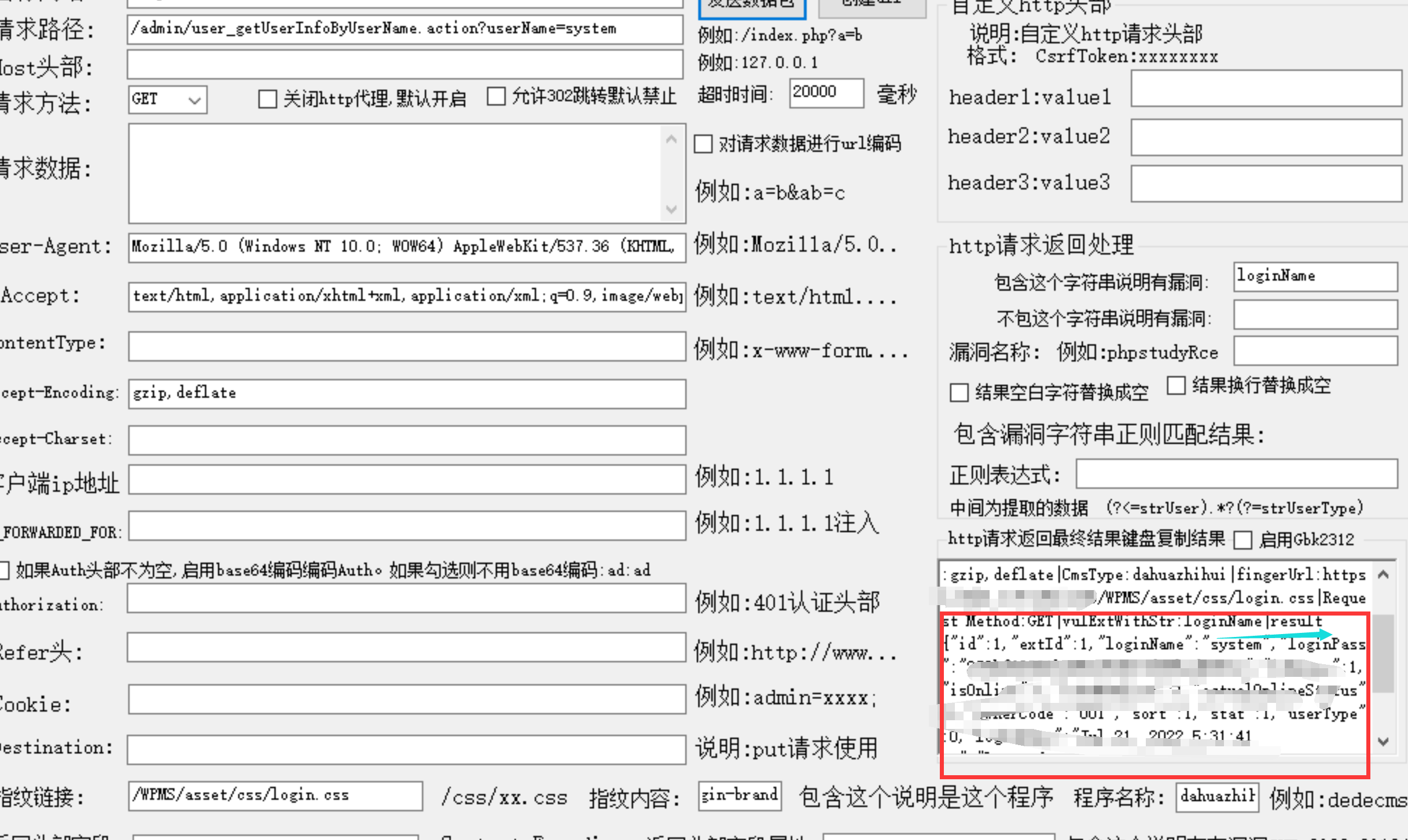The width and height of the screenshot is (1408, 840).
Task: Click the timeout field showing 20000
Action: 826,93
